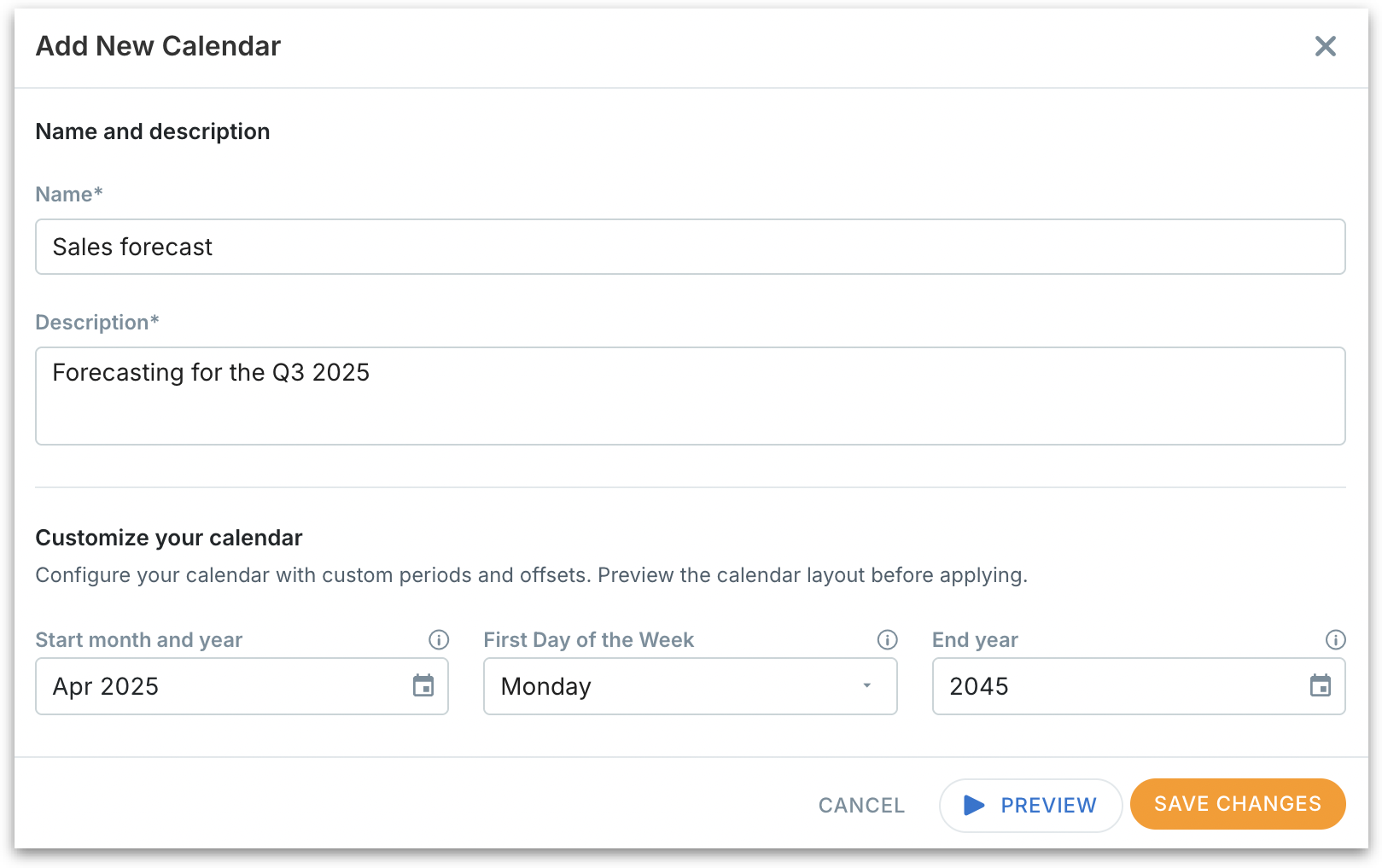Expand the First Day of the Week arrow
Screen dimensions: 1382x868
click(866, 685)
